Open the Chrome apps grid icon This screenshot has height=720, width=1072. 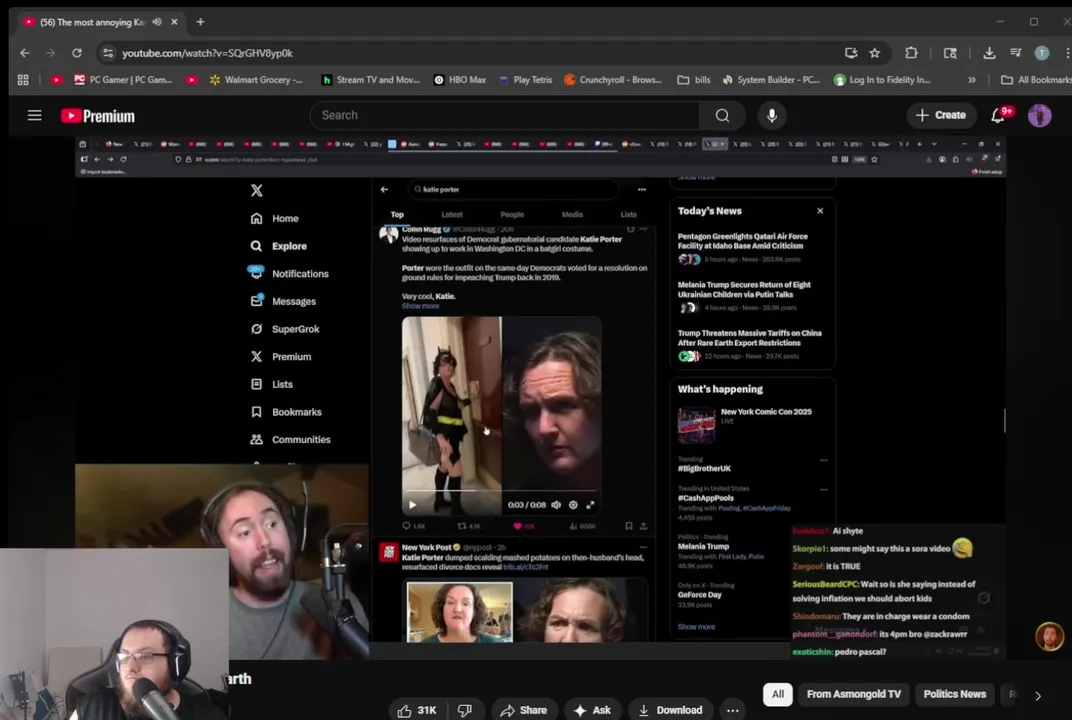pyautogui.click(x=23, y=80)
